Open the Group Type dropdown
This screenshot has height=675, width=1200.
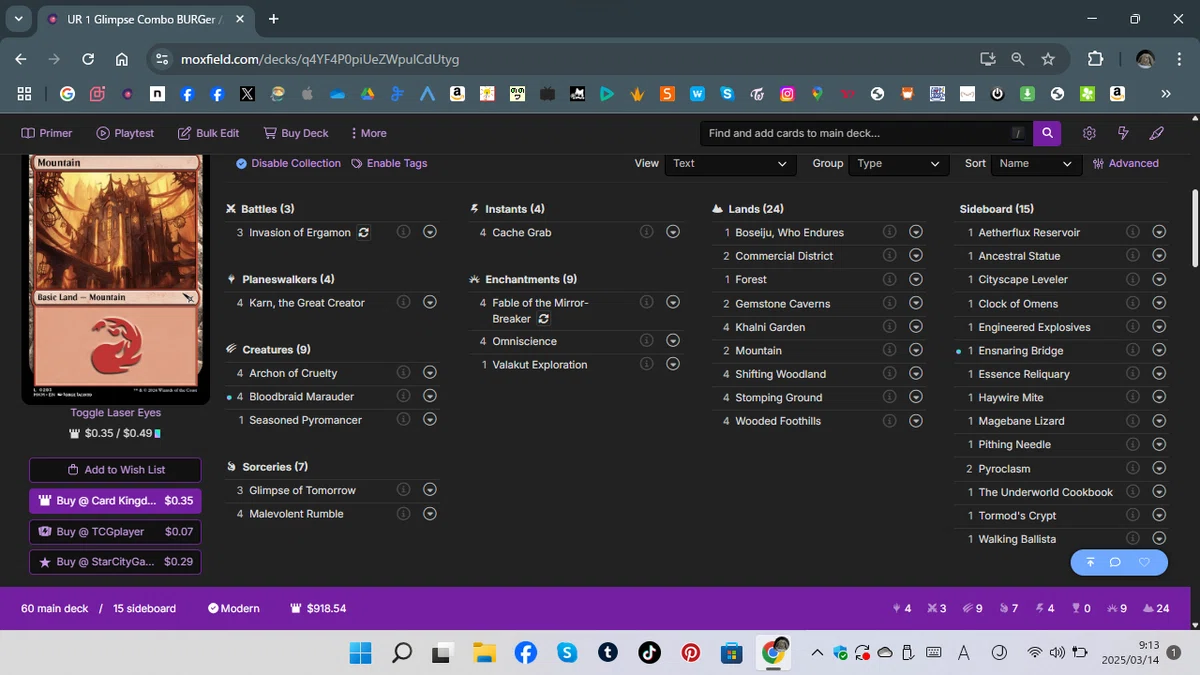[898, 163]
